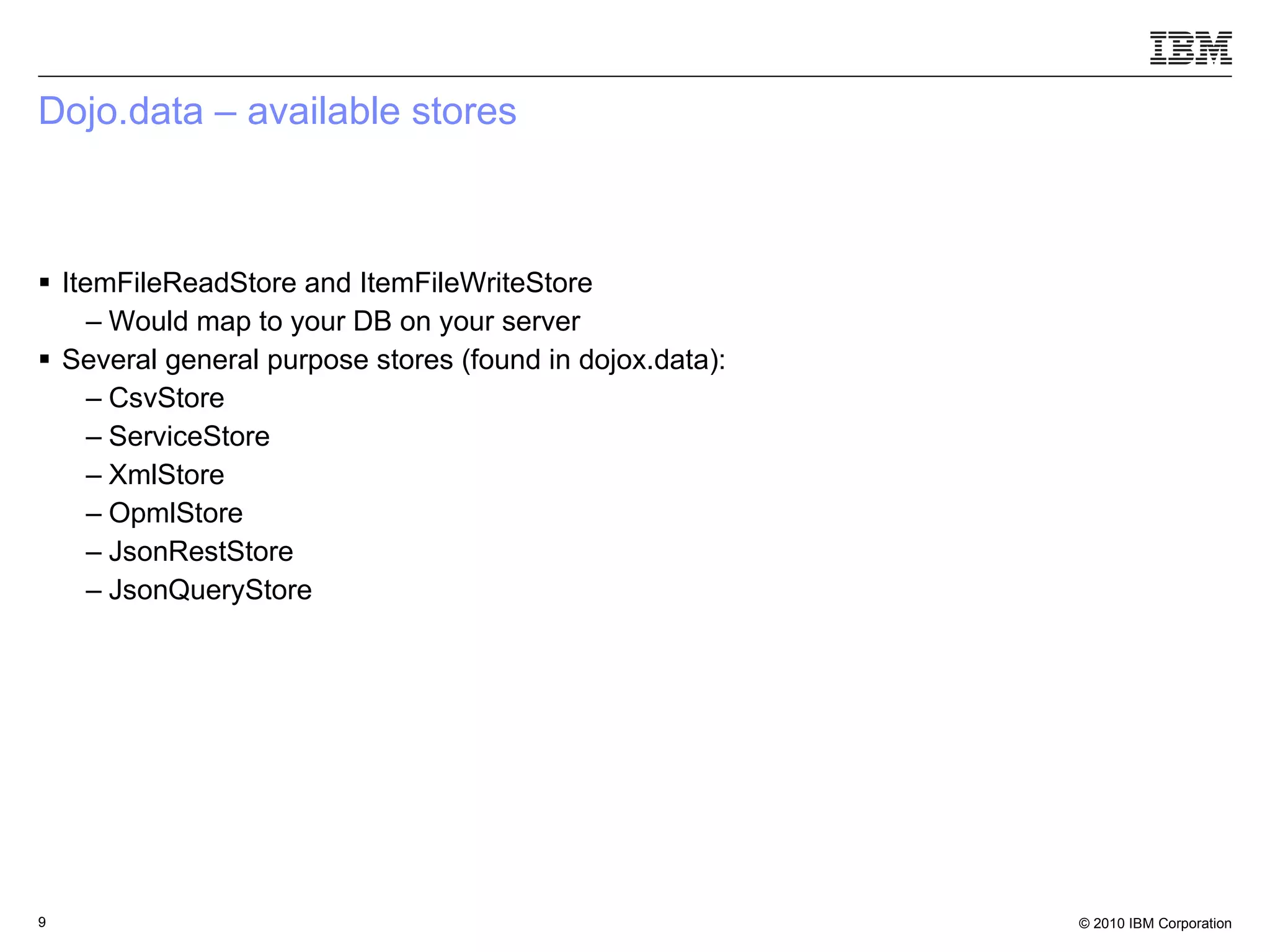
Task: Click the 'ItemFileReadStore and ItemFileWriteStore' bullet
Action: coord(327,283)
